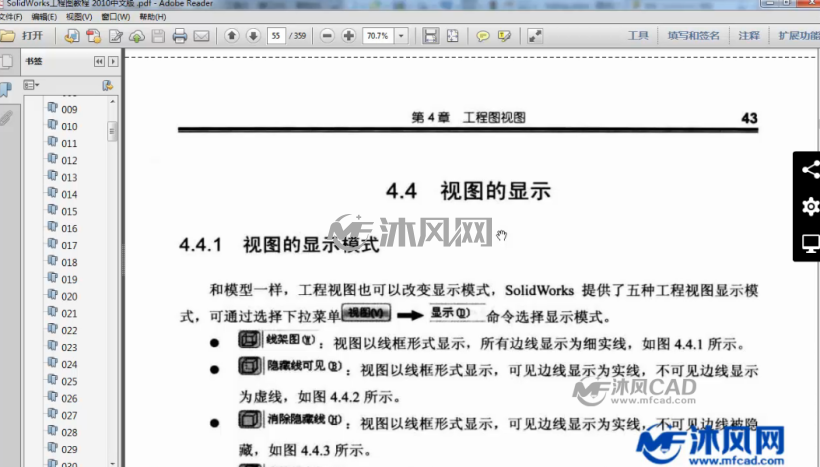Select bookmark 012
820x467 pixels.
[x=69, y=160]
